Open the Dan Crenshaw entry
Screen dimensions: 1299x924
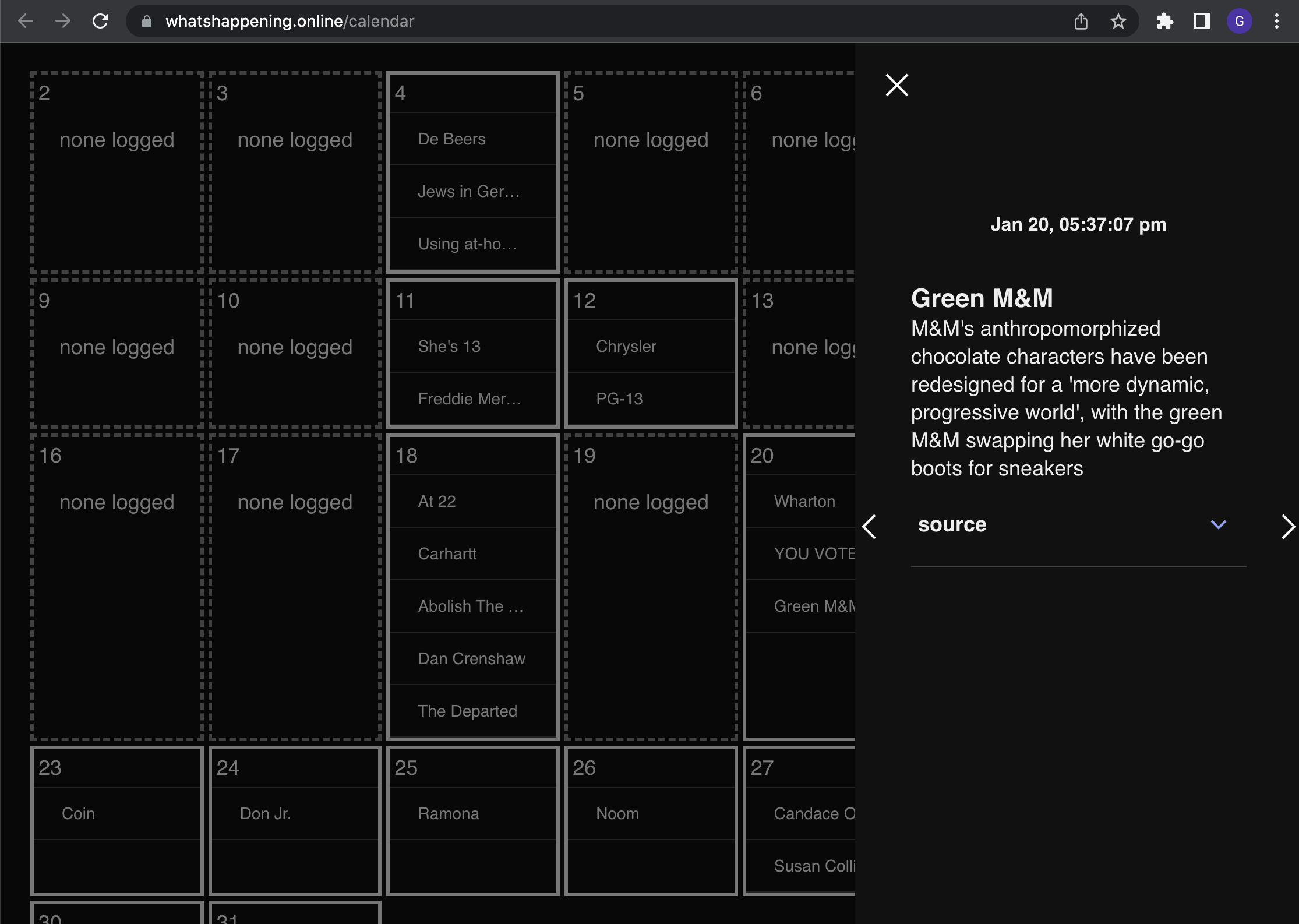click(472, 658)
